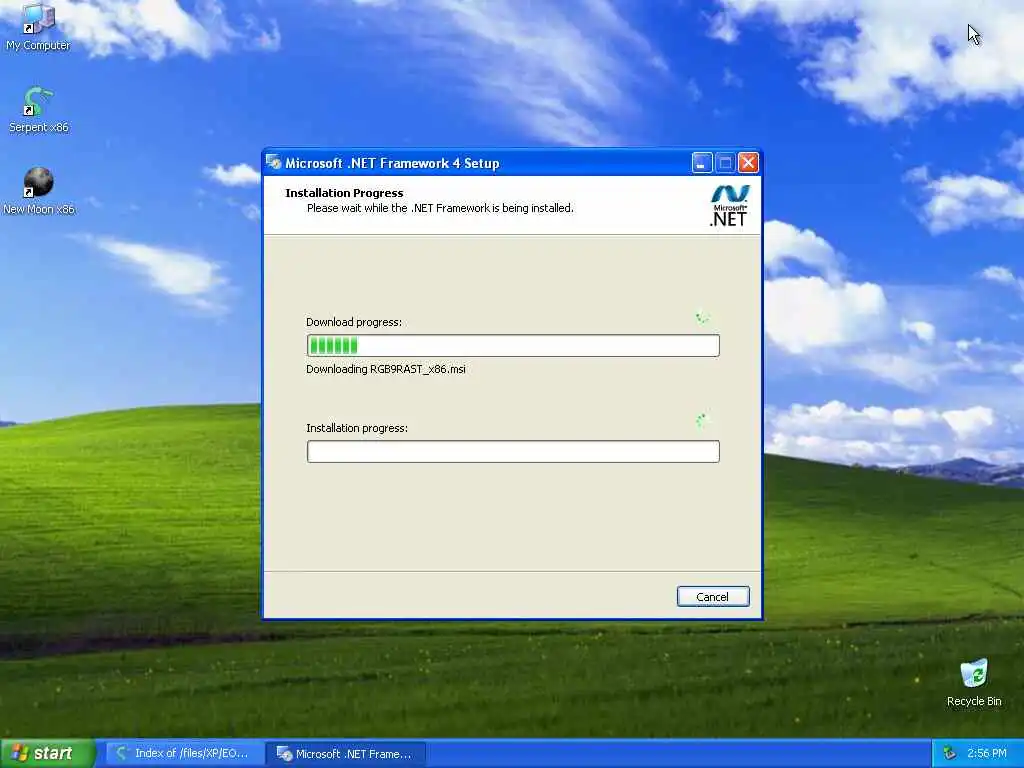This screenshot has height=768, width=1024.
Task: Activate Microsoft .NET Framework taskbar button
Action: click(x=346, y=754)
